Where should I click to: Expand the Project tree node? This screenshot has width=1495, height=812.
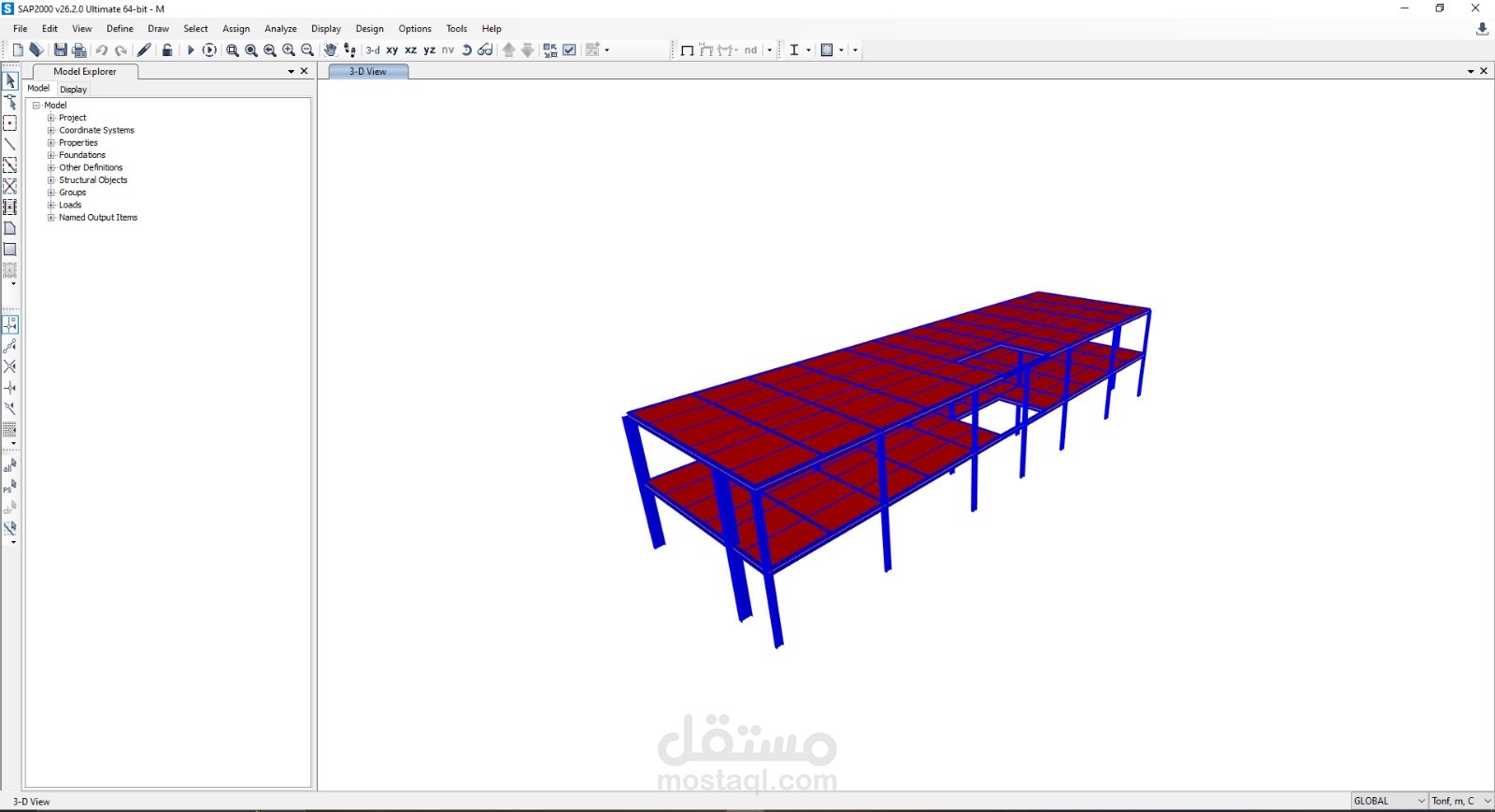[51, 118]
